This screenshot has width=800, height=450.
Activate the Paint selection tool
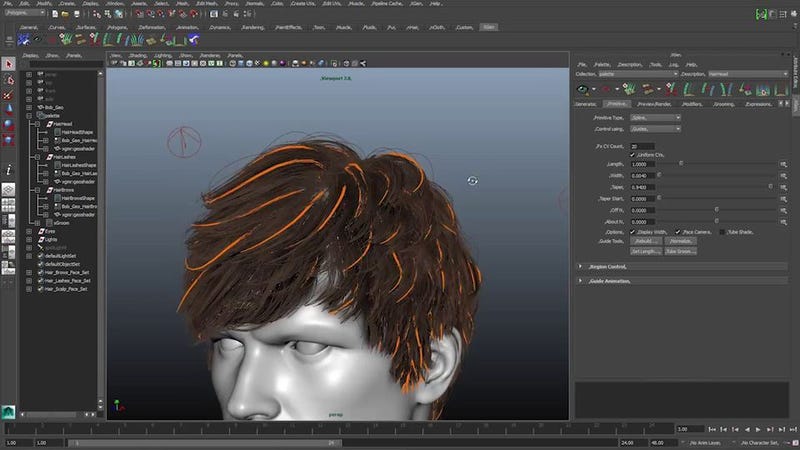click(8, 95)
